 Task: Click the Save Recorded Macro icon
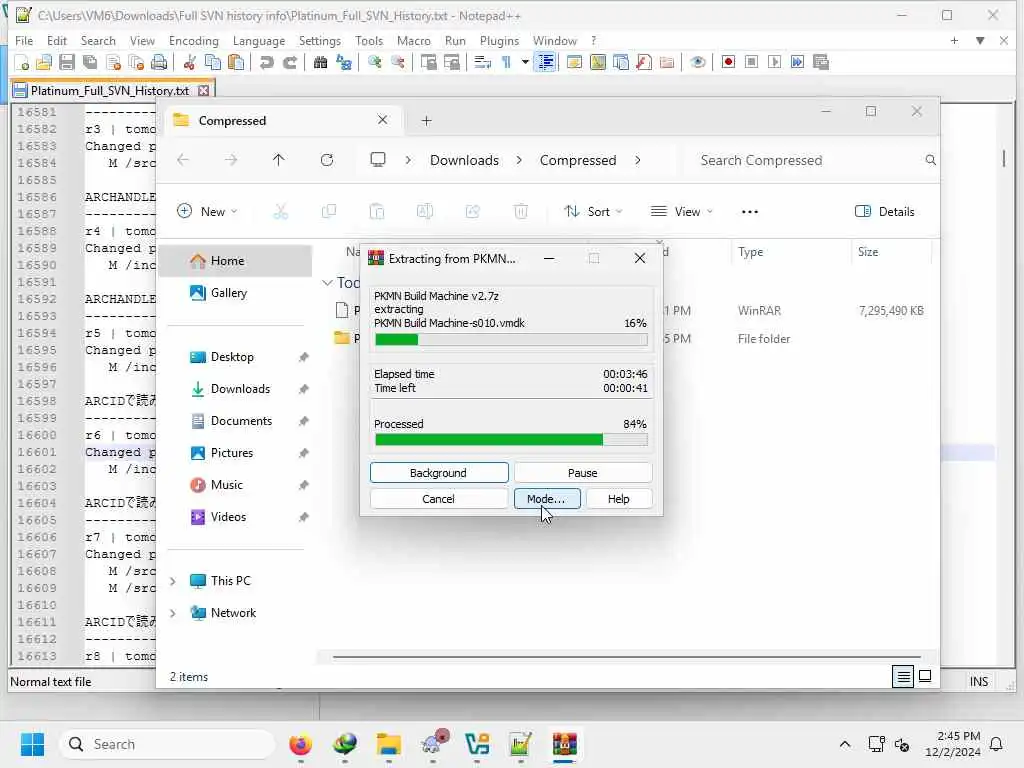click(x=821, y=63)
